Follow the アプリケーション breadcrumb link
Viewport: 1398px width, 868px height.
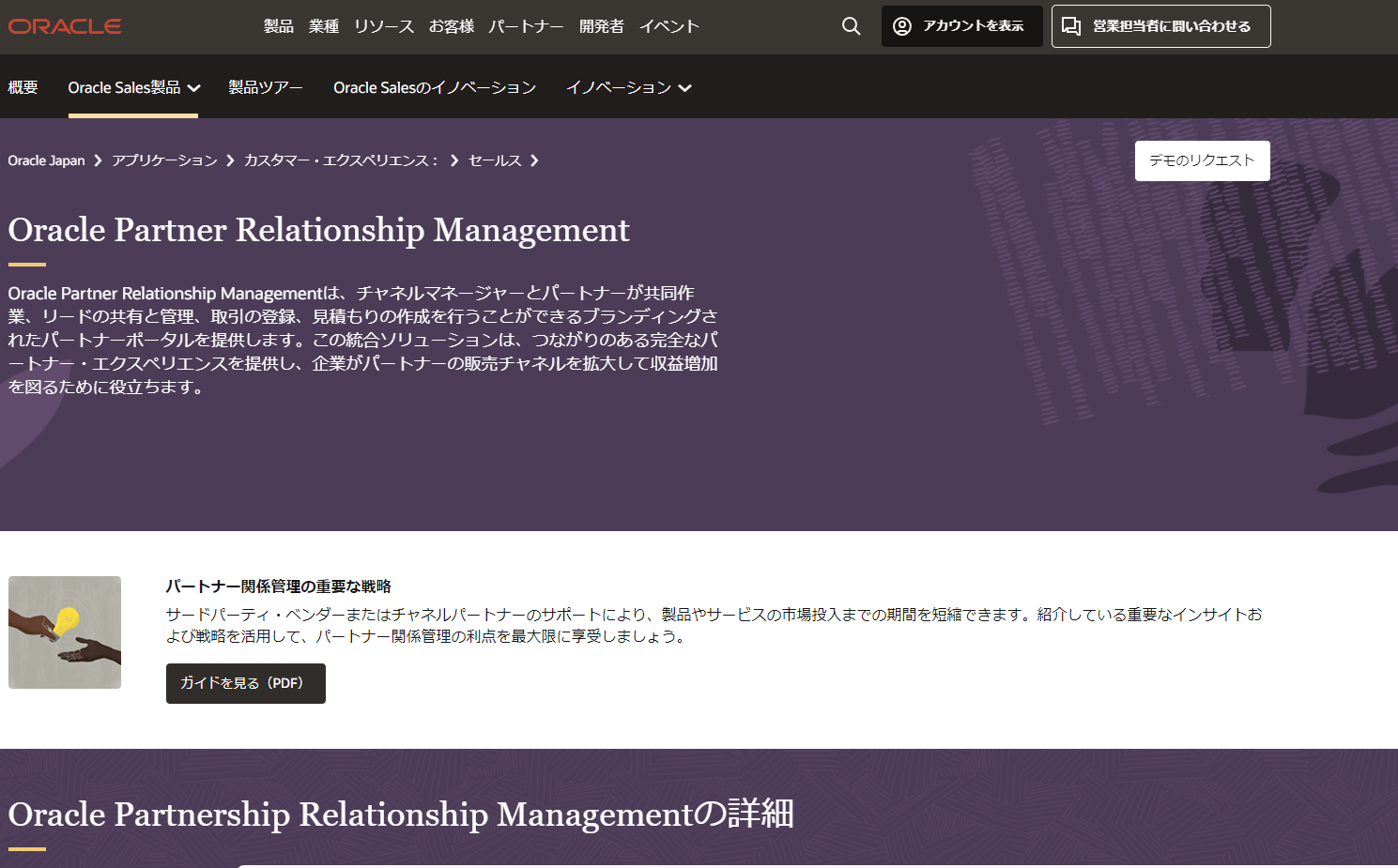pos(164,160)
